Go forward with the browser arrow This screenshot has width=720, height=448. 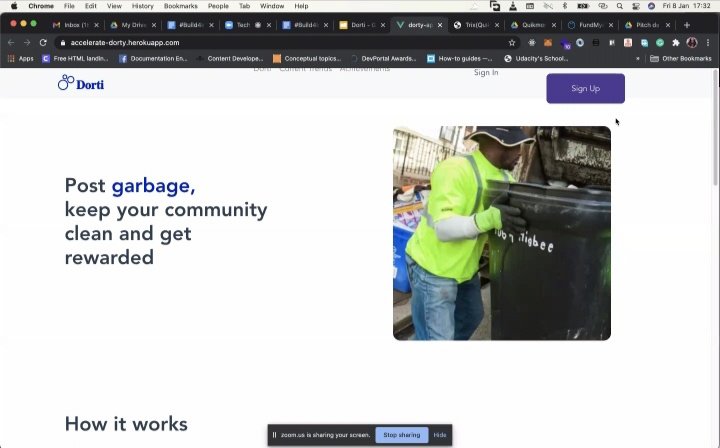coord(27,43)
